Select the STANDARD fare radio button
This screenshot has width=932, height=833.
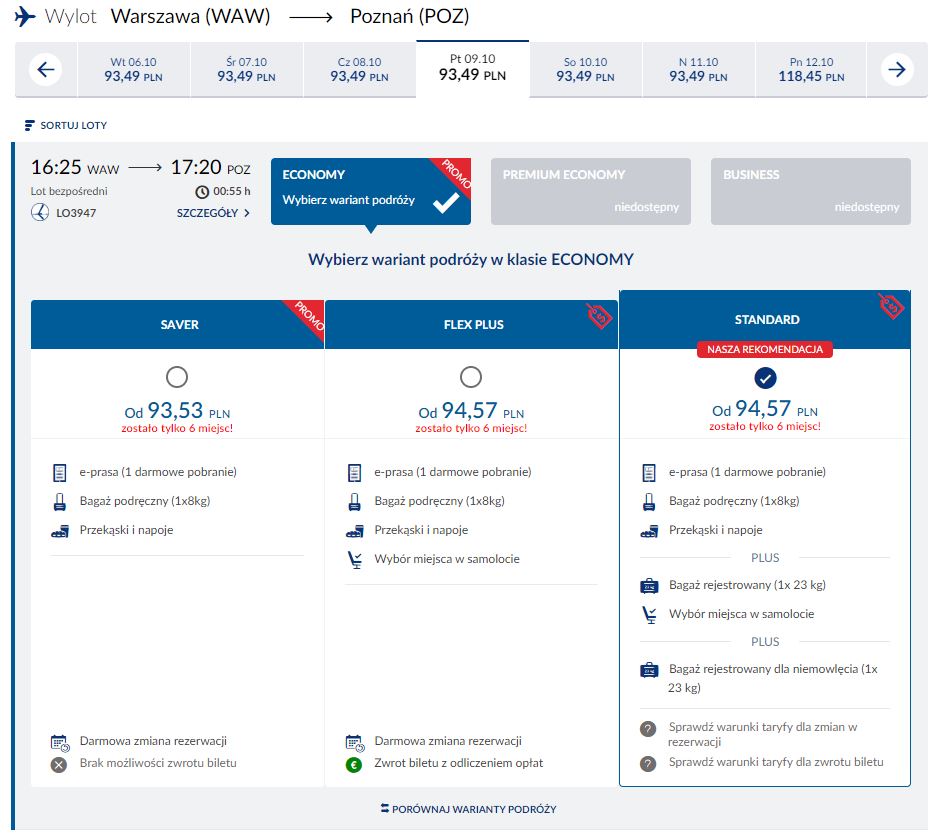point(765,378)
